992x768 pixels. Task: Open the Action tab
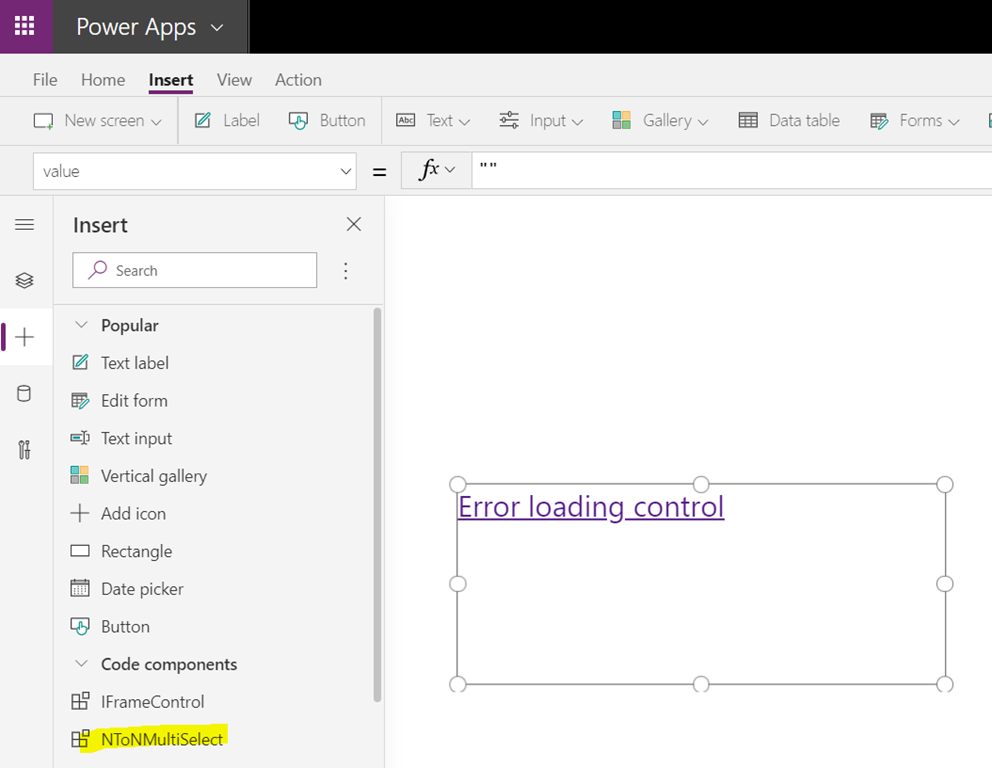(x=298, y=80)
